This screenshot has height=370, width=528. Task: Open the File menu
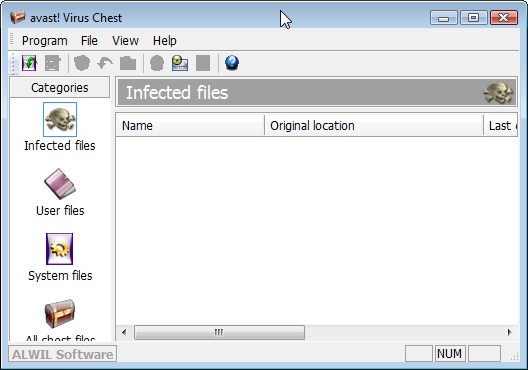tap(89, 41)
